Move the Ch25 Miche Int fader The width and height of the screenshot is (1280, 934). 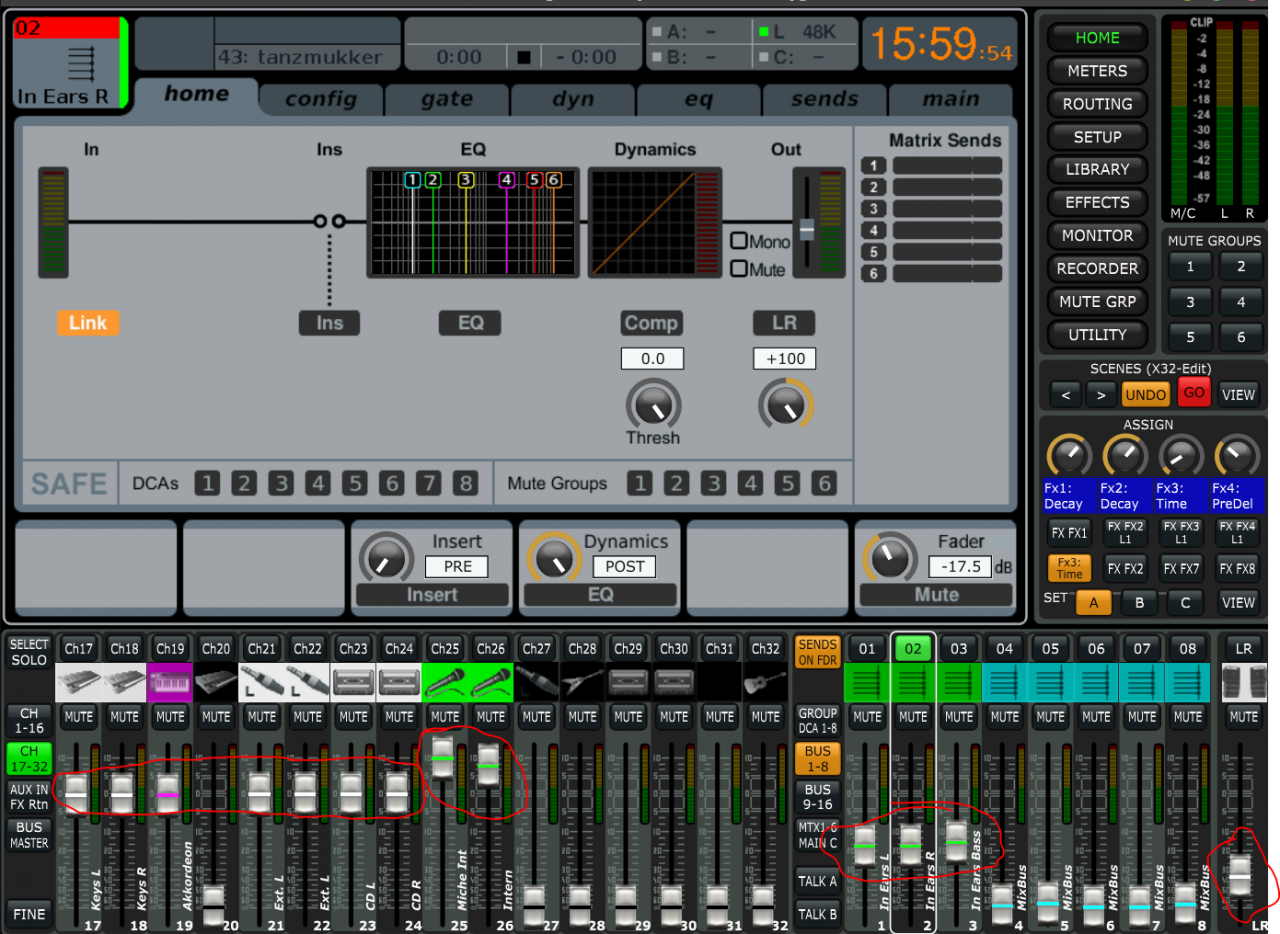[x=442, y=758]
